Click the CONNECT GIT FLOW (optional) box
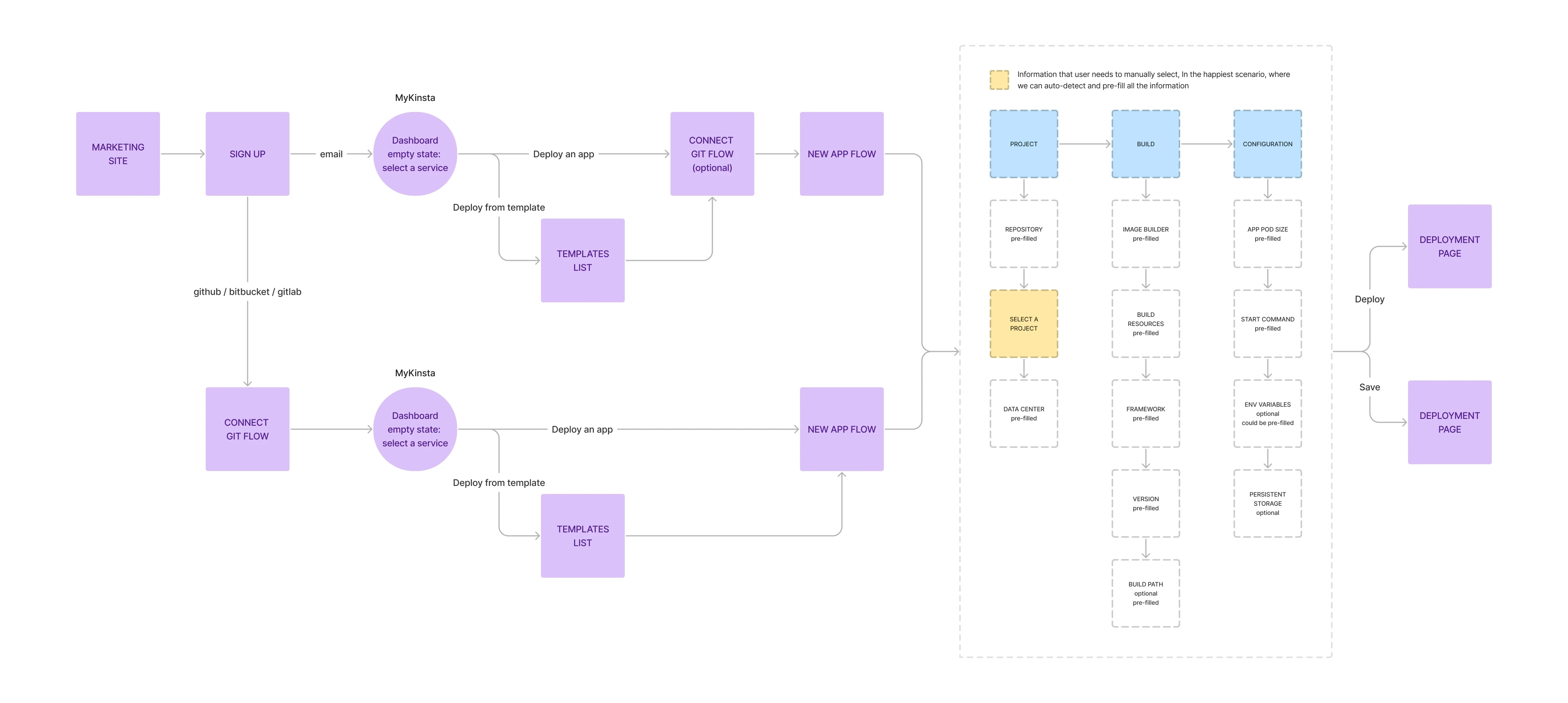The height and width of the screenshot is (703, 1568). click(712, 154)
